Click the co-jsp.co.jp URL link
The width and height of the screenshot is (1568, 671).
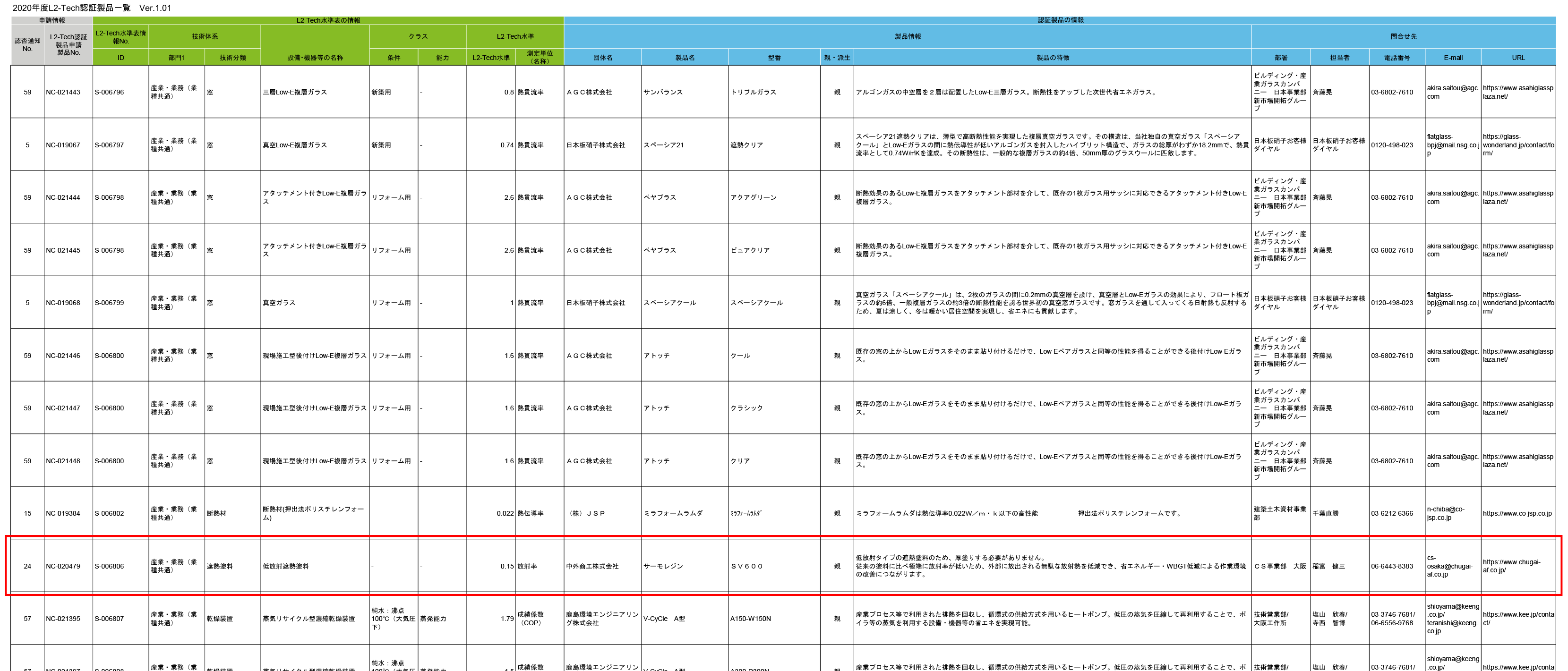[1517, 513]
